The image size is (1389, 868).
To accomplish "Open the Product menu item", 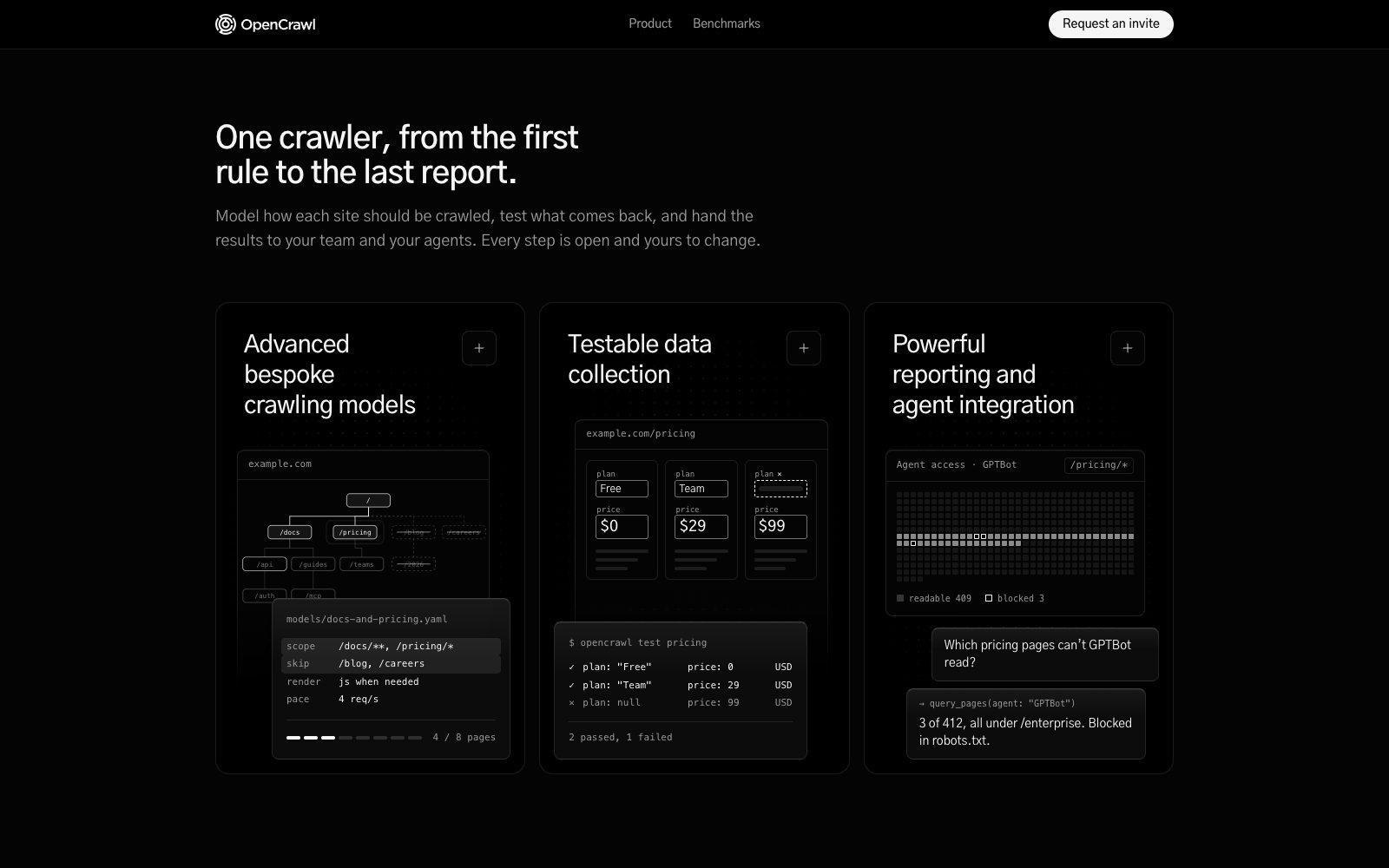I will 650,23.
